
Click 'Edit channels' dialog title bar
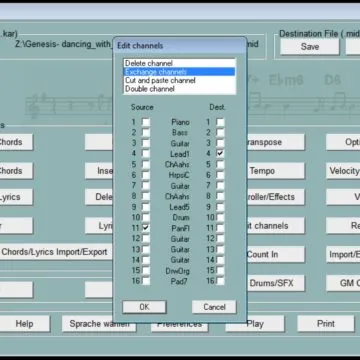[180, 46]
